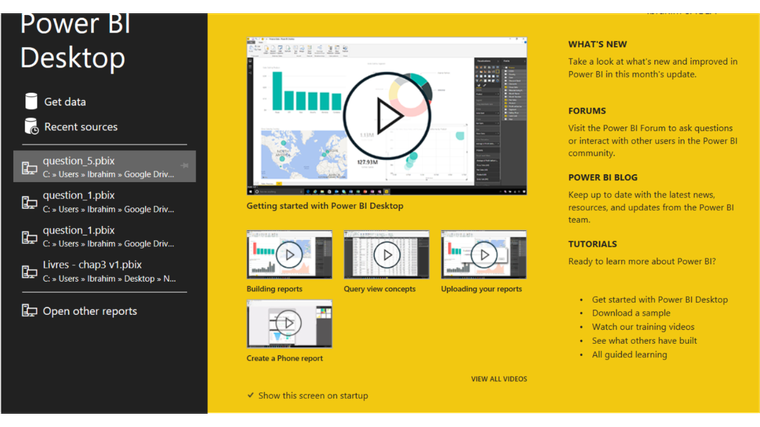Image resolution: width=760 pixels, height=427 pixels.
Task: Open the WHAT'S NEW heading link
Action: click(597, 44)
